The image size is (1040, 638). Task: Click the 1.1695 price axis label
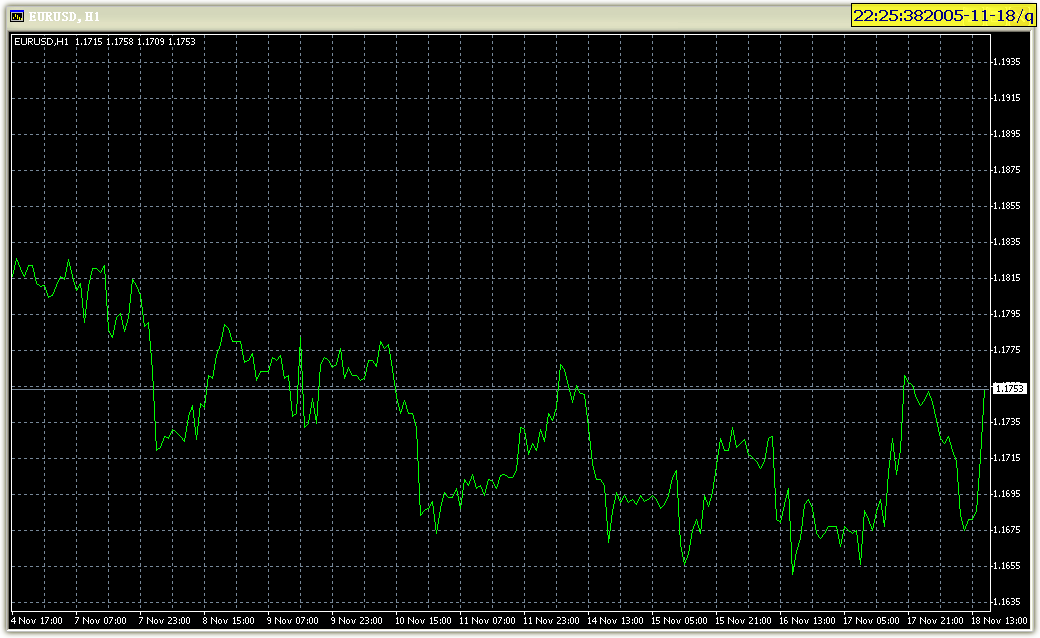(1007, 494)
